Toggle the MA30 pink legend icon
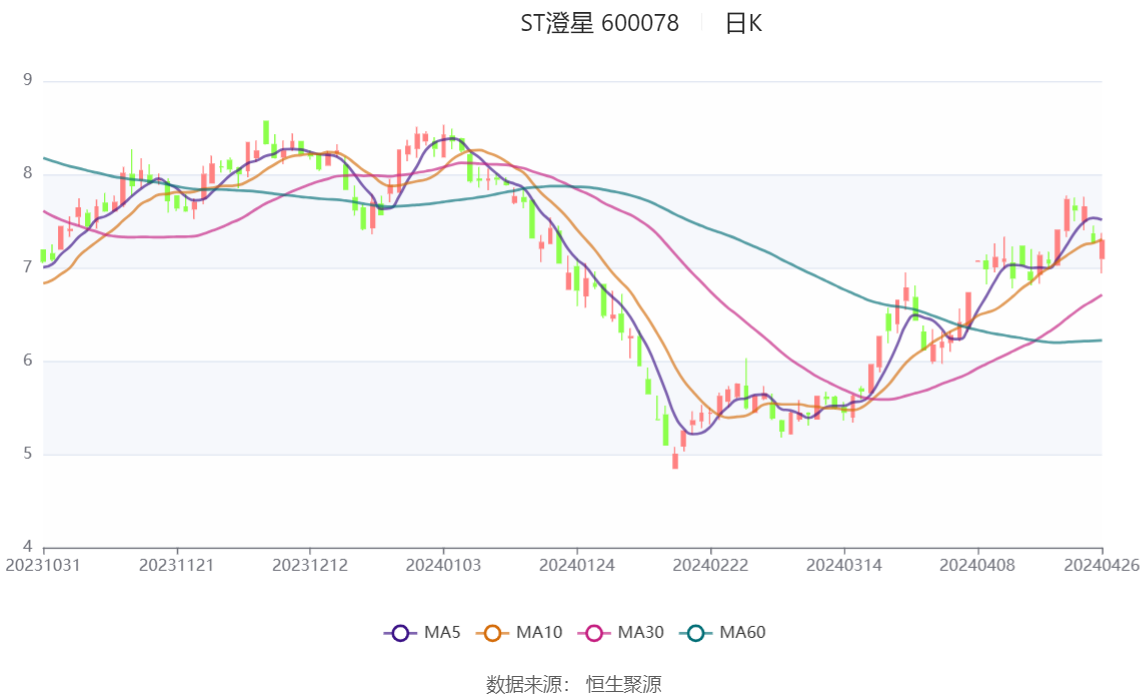 (x=594, y=633)
